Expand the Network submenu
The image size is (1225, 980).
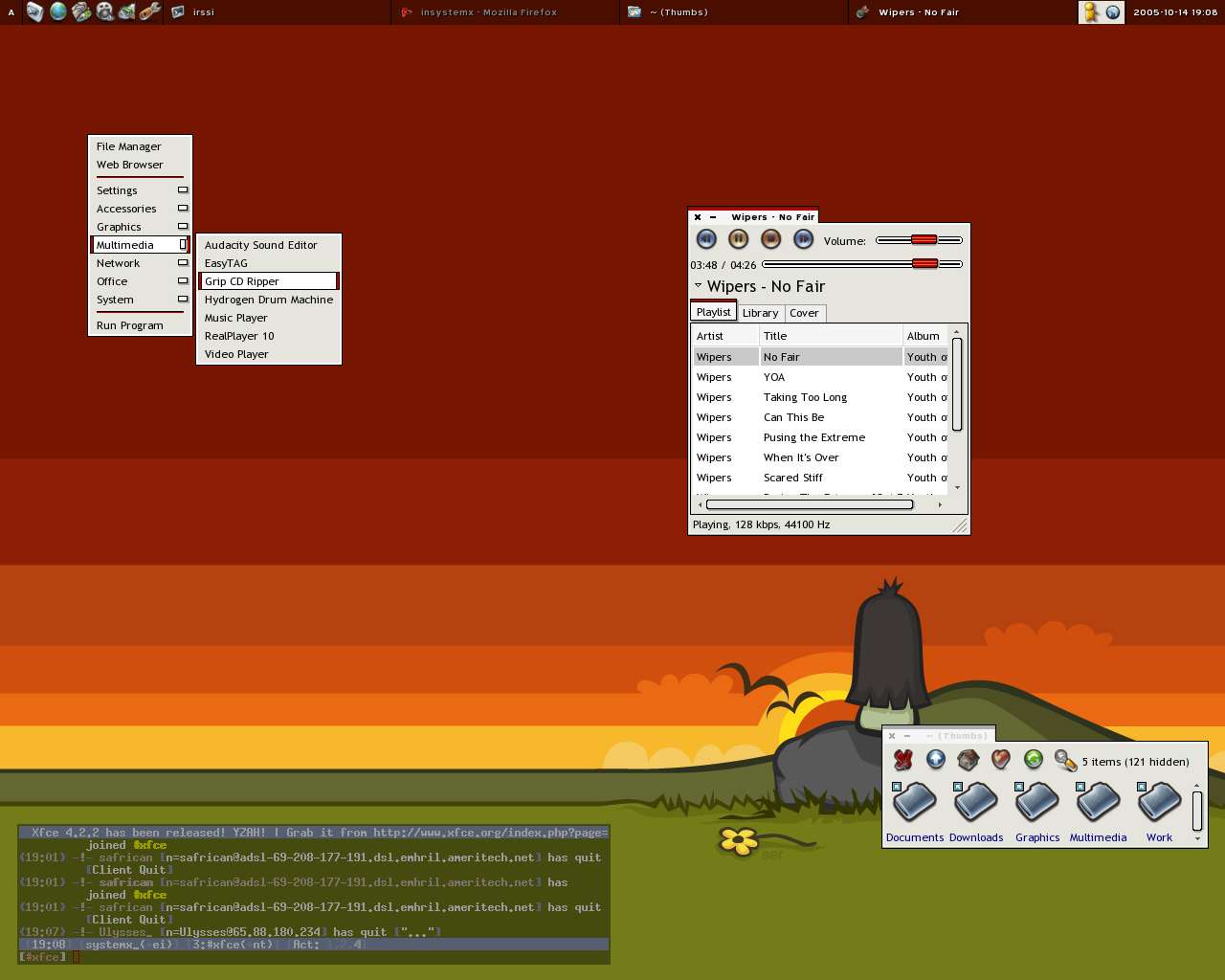pyautogui.click(x=141, y=263)
